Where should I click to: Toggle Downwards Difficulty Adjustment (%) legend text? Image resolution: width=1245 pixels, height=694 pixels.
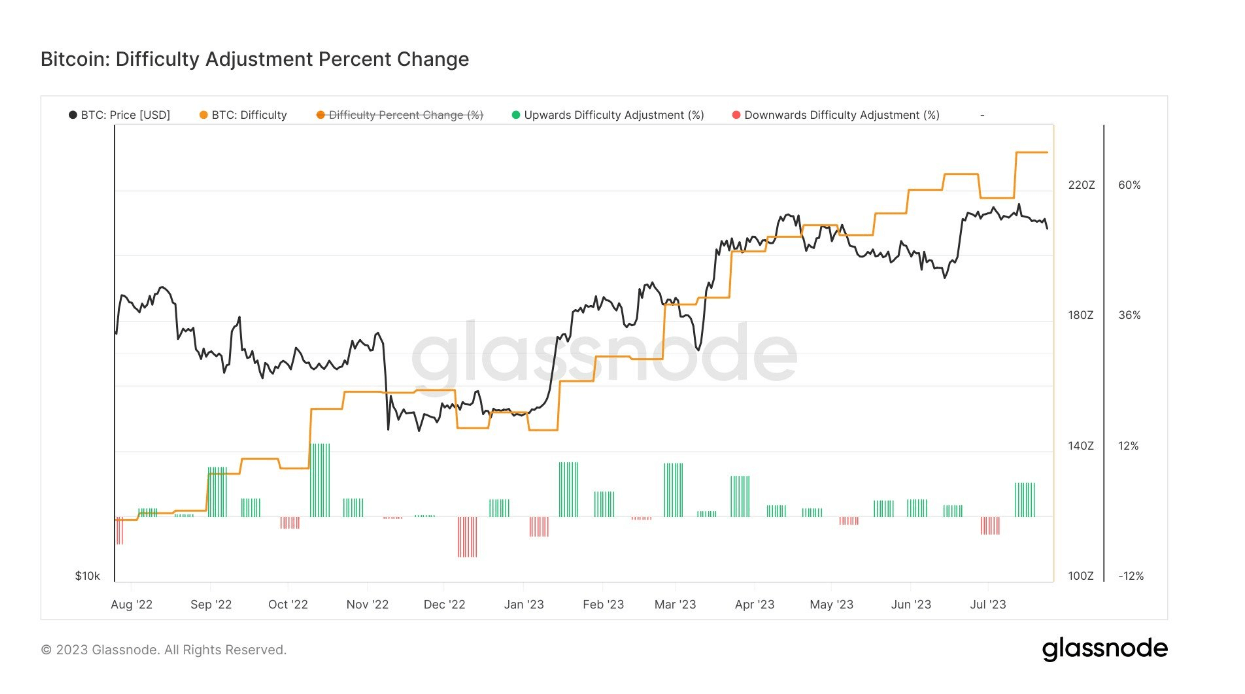pos(842,115)
